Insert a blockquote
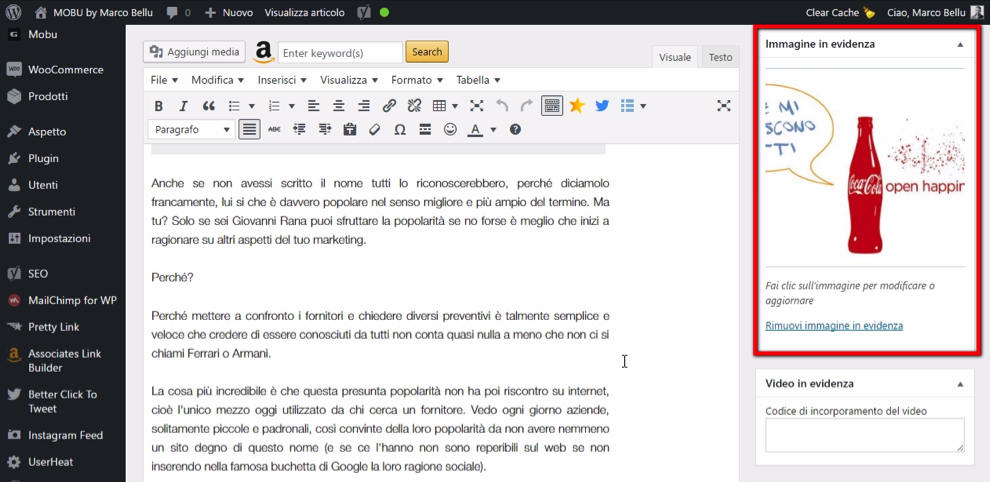The width and height of the screenshot is (990, 482). click(208, 105)
